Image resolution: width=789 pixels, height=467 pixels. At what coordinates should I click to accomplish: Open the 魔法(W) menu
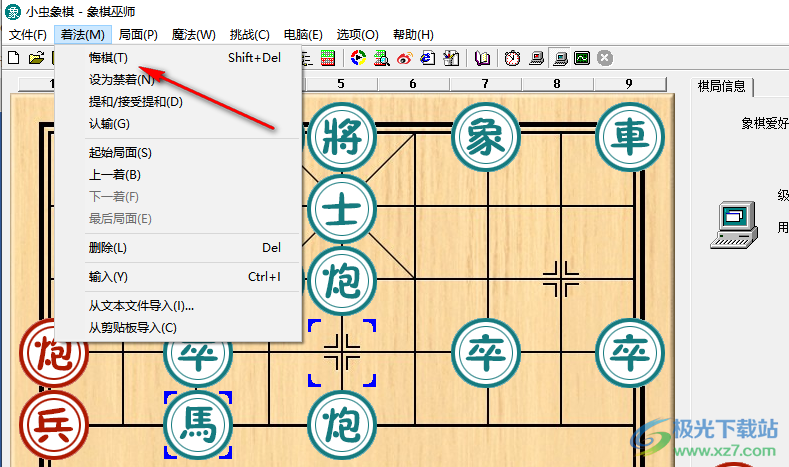click(x=194, y=35)
